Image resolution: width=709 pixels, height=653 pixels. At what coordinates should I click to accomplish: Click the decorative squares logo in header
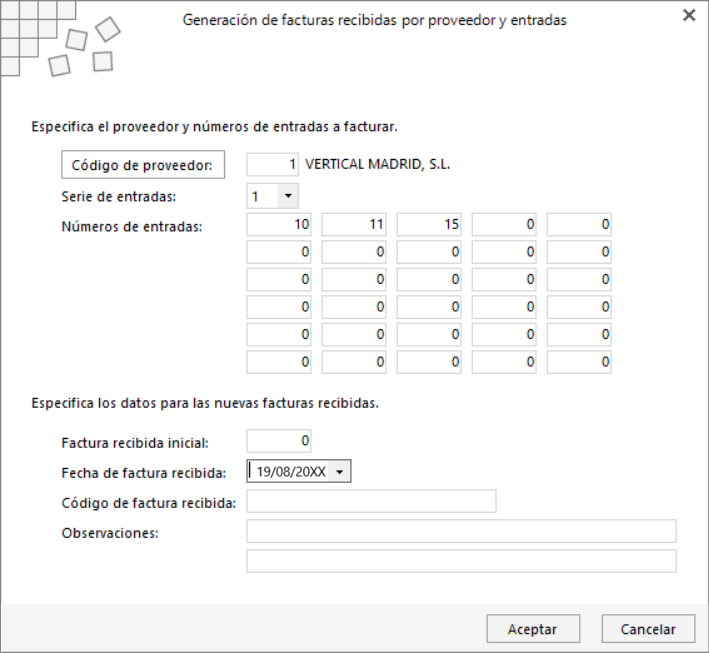[60, 39]
